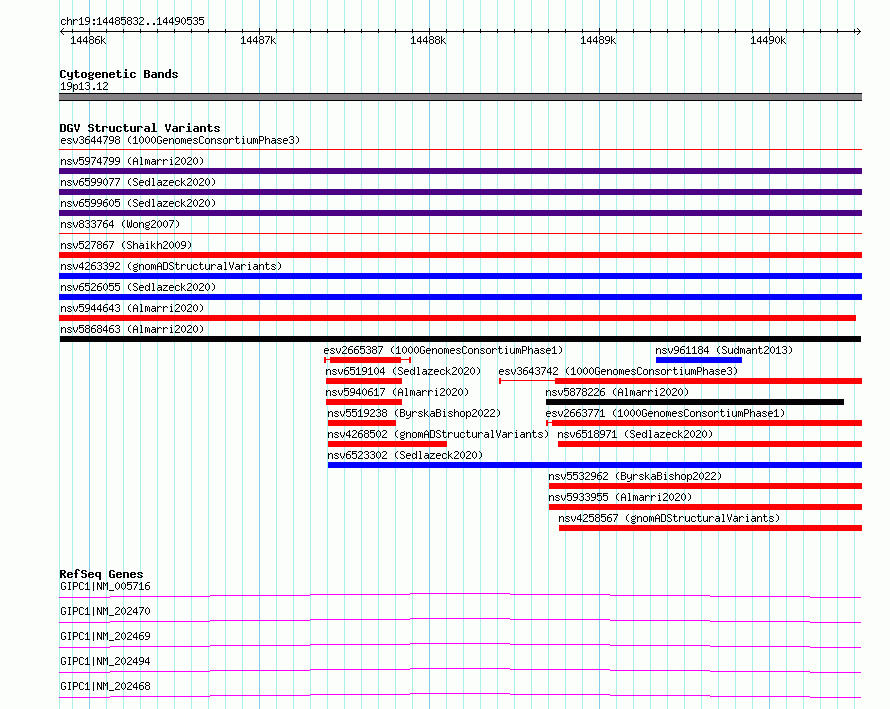Click esv3643742 1000GenomesConsortiumPhase3 label
890x709 pixels.
[x=618, y=371]
